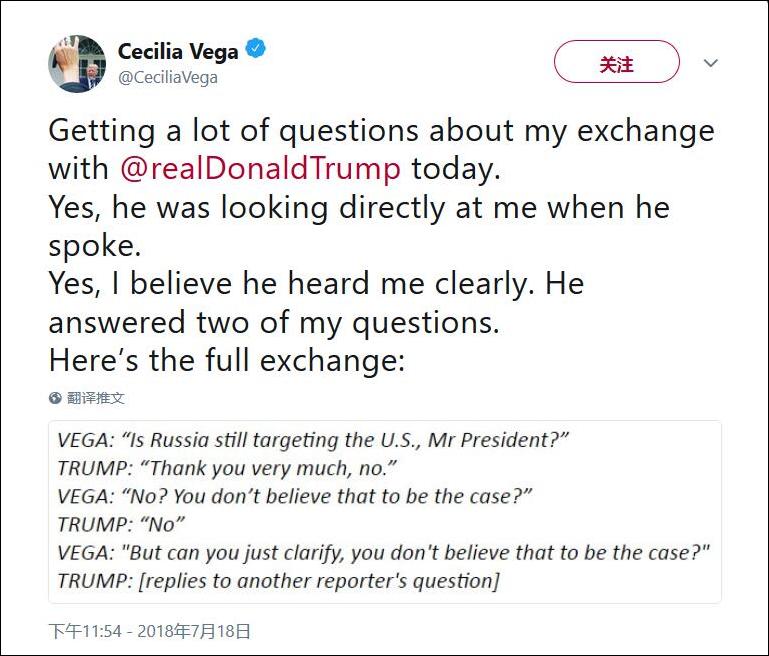Click the "Getting a lot of questions" line
The width and height of the screenshot is (769, 656).
click(381, 131)
